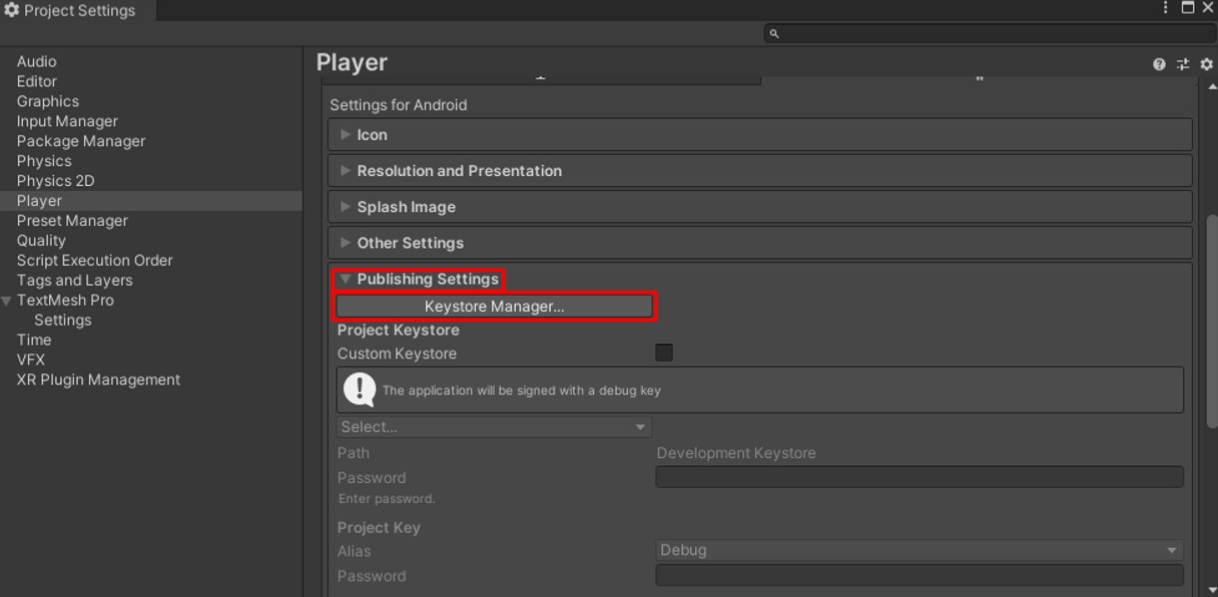Open the keystore Select dropdown
Screen dimensions: 1218x597
[x=494, y=427]
